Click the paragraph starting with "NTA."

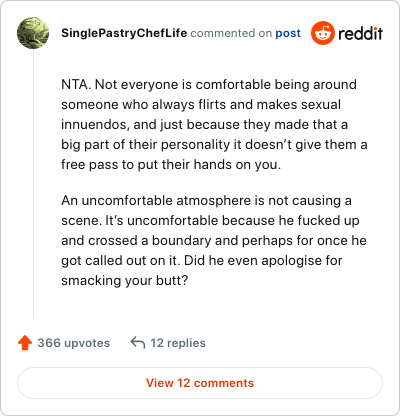214,124
